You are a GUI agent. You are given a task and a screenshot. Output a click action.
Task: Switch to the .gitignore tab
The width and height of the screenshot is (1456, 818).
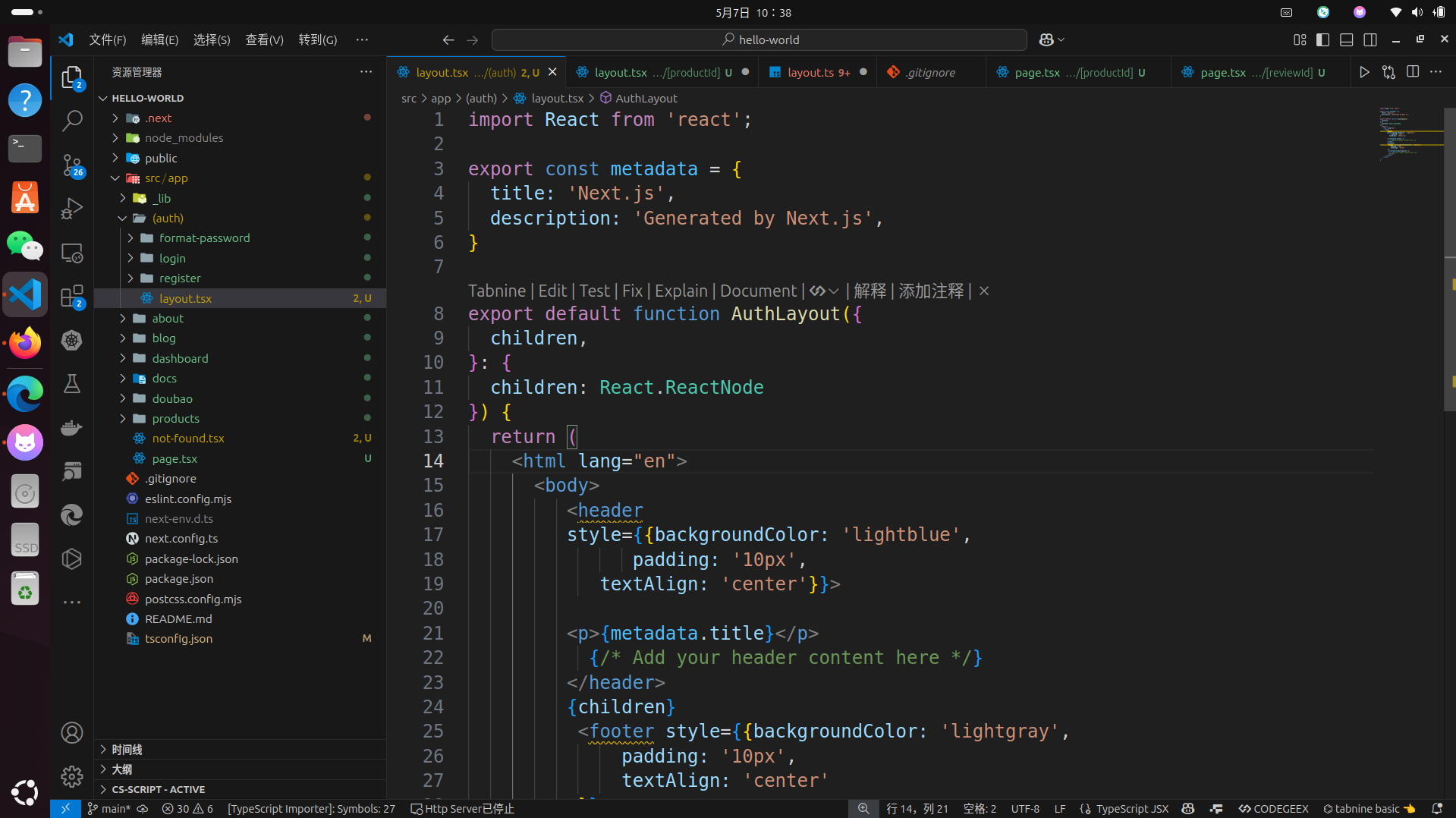930,72
